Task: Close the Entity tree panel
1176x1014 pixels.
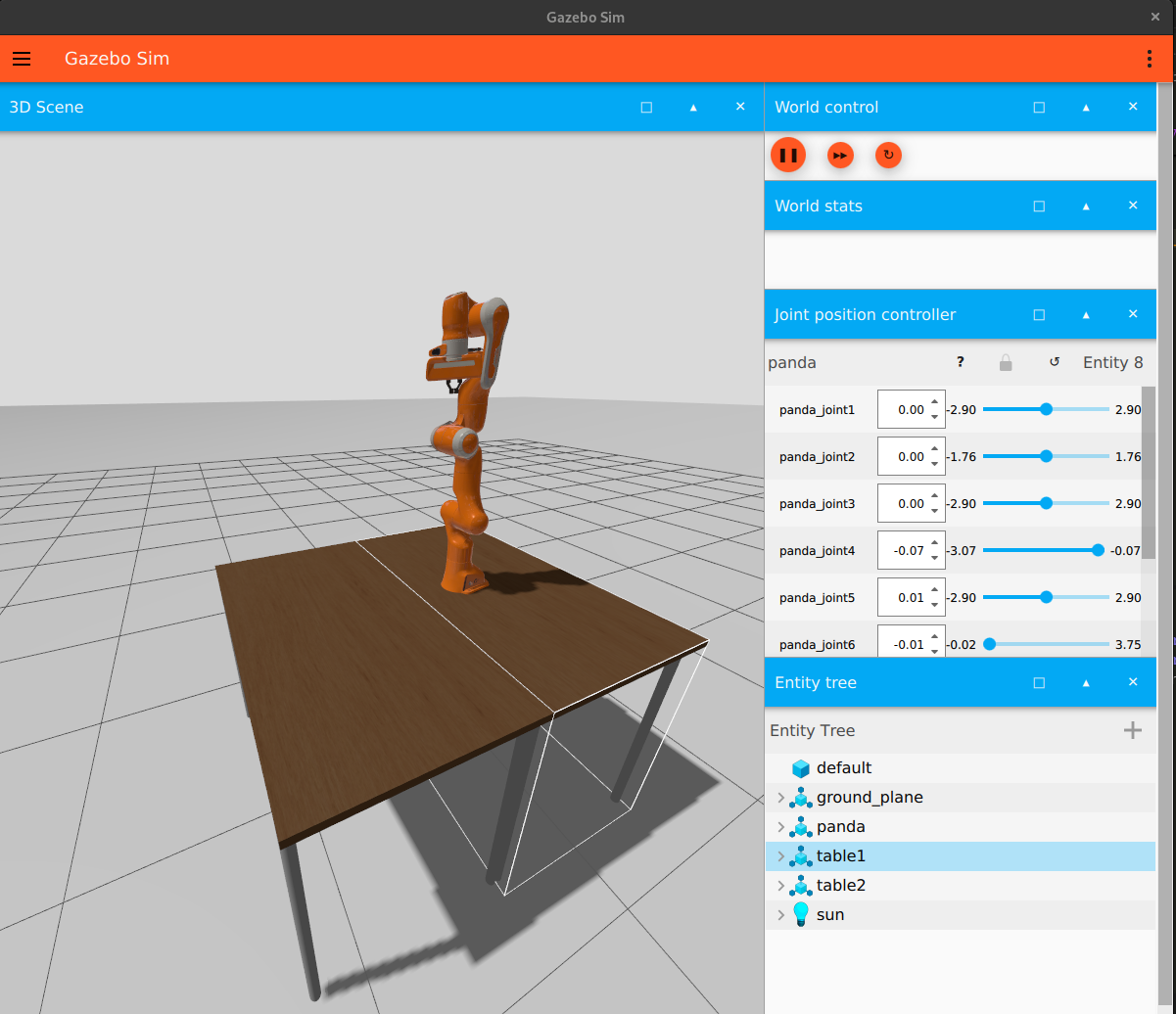Action: click(1133, 682)
